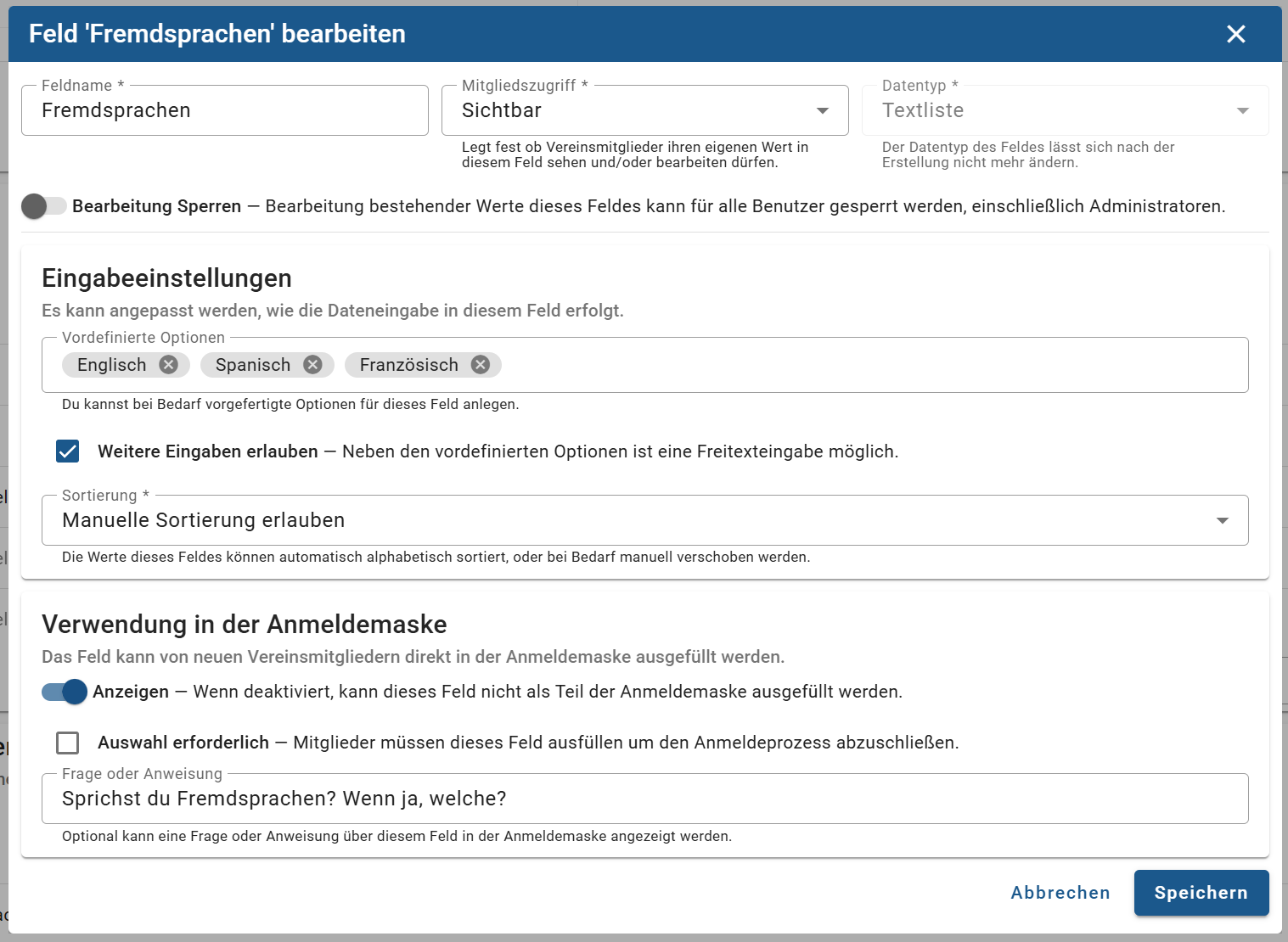This screenshot has width=1288, height=942.
Task: Click the Abbrechen button
Action: (1060, 893)
